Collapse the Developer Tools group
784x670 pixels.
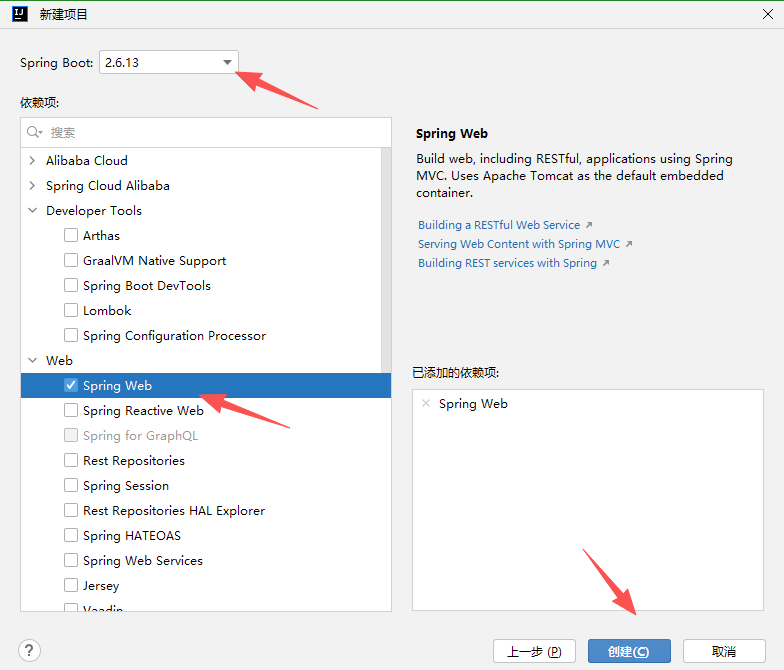pyautogui.click(x=33, y=210)
